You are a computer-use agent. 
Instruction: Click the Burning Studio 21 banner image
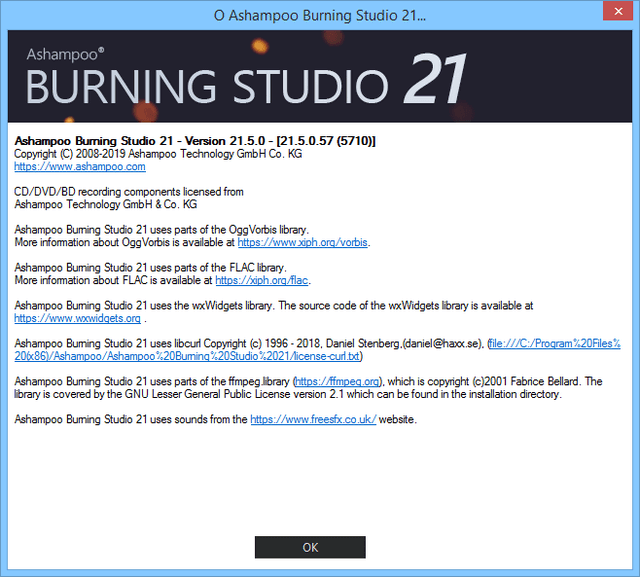(x=320, y=76)
